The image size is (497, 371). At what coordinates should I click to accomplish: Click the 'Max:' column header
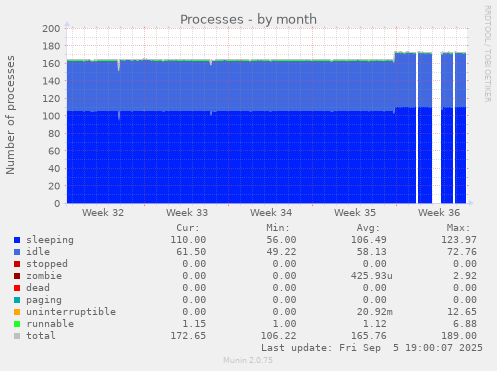pyautogui.click(x=458, y=228)
